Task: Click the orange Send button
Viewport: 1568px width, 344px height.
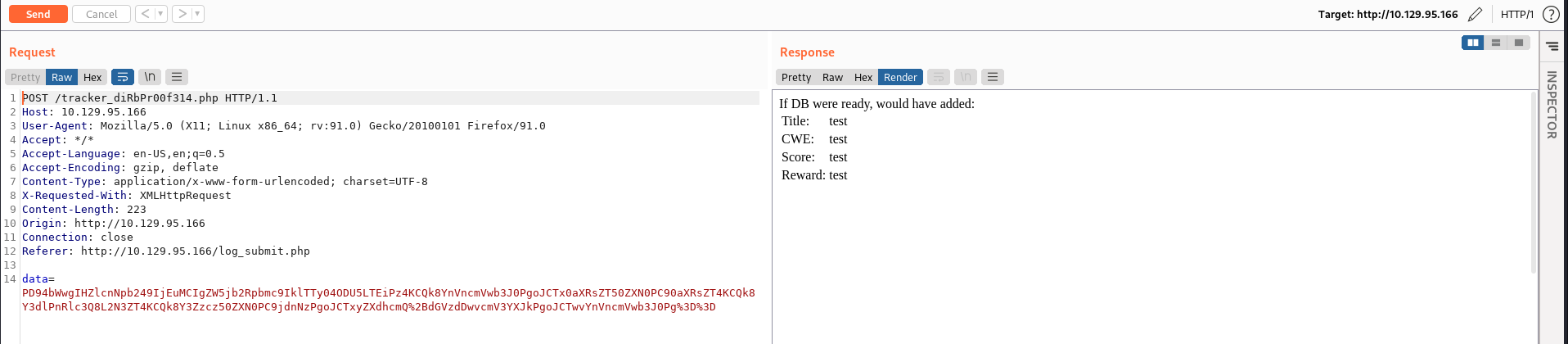Action: (x=38, y=14)
